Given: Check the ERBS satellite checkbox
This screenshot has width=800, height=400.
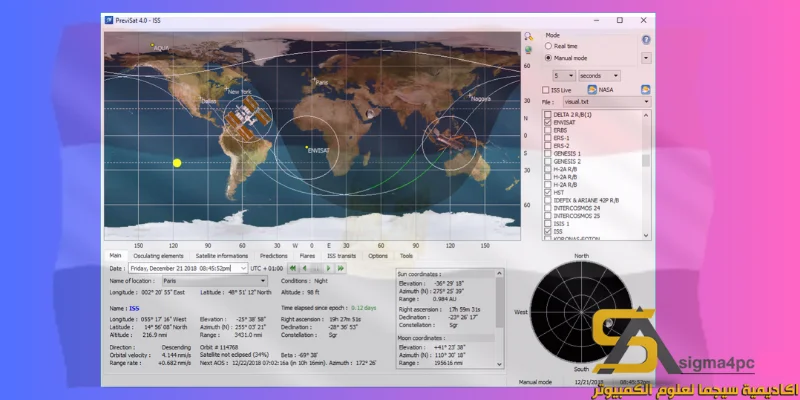Looking at the screenshot, I should coord(548,131).
